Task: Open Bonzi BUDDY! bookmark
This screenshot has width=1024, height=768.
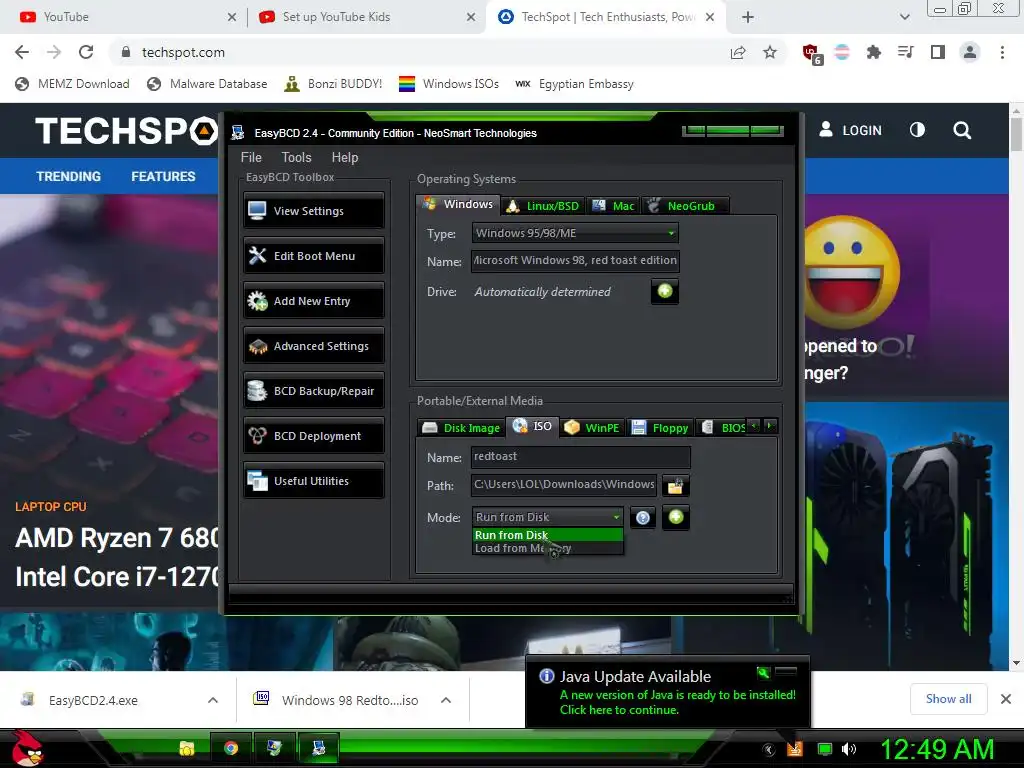Action: (x=333, y=84)
